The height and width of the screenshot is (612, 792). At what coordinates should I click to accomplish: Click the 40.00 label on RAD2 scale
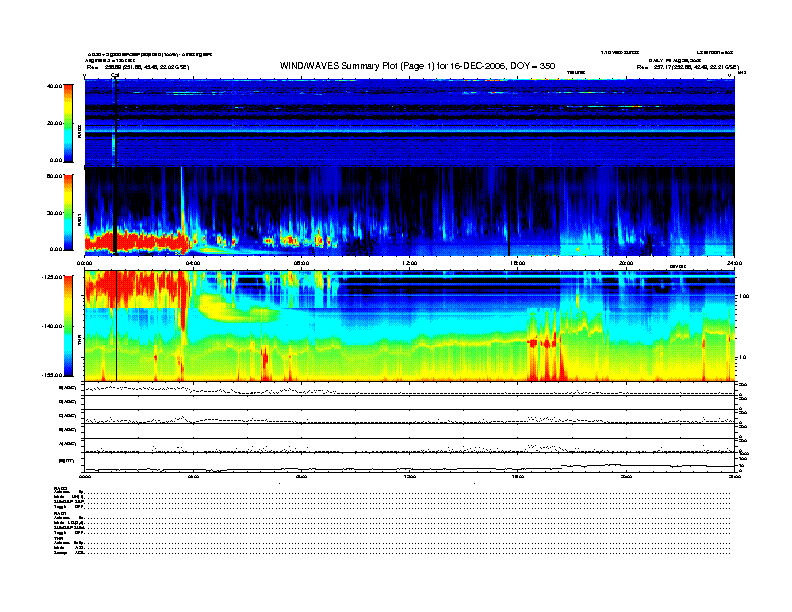[x=54, y=86]
